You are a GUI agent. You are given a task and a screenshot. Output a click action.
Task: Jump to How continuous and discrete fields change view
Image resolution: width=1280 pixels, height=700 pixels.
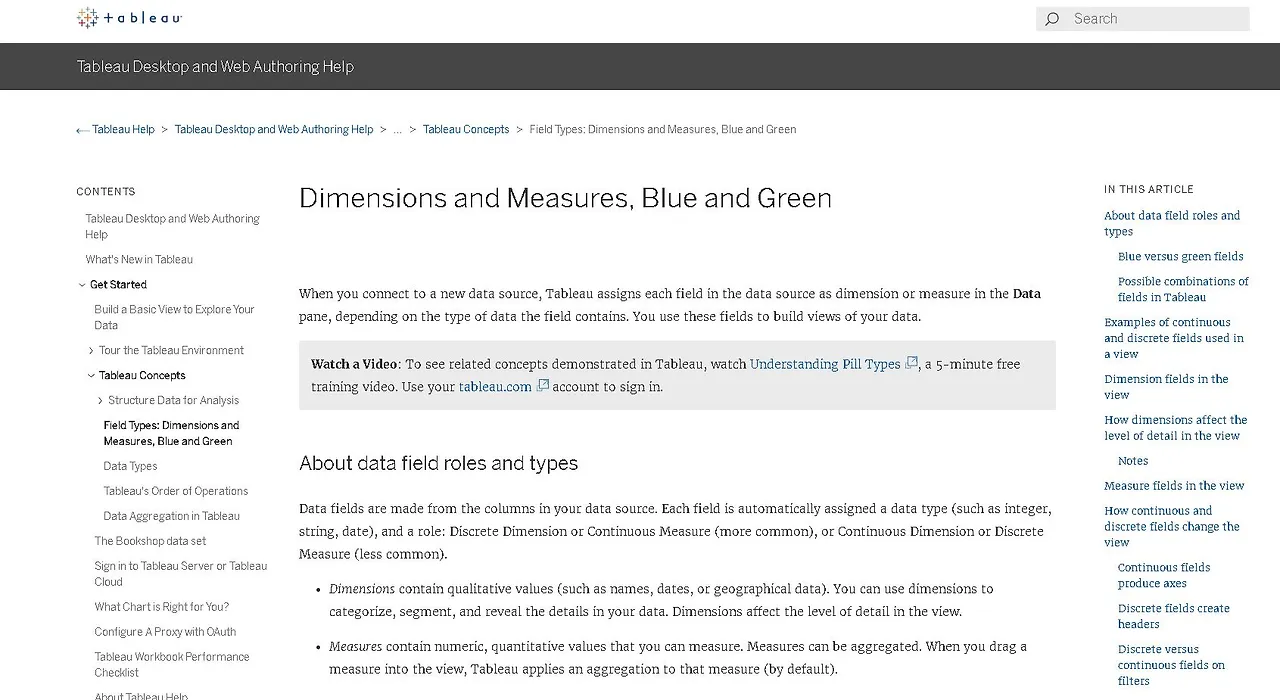click(1172, 528)
